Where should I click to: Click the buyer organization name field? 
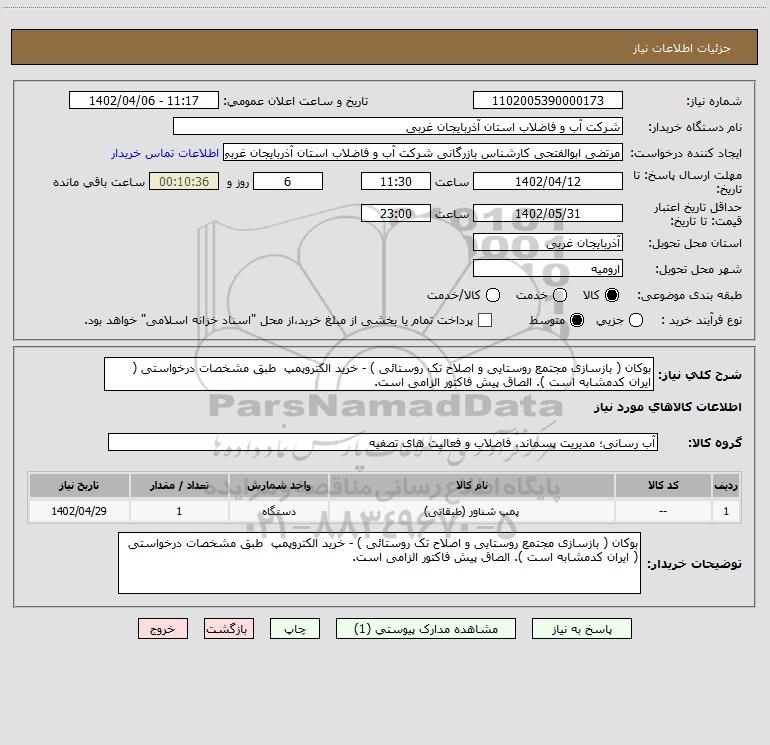point(398,127)
